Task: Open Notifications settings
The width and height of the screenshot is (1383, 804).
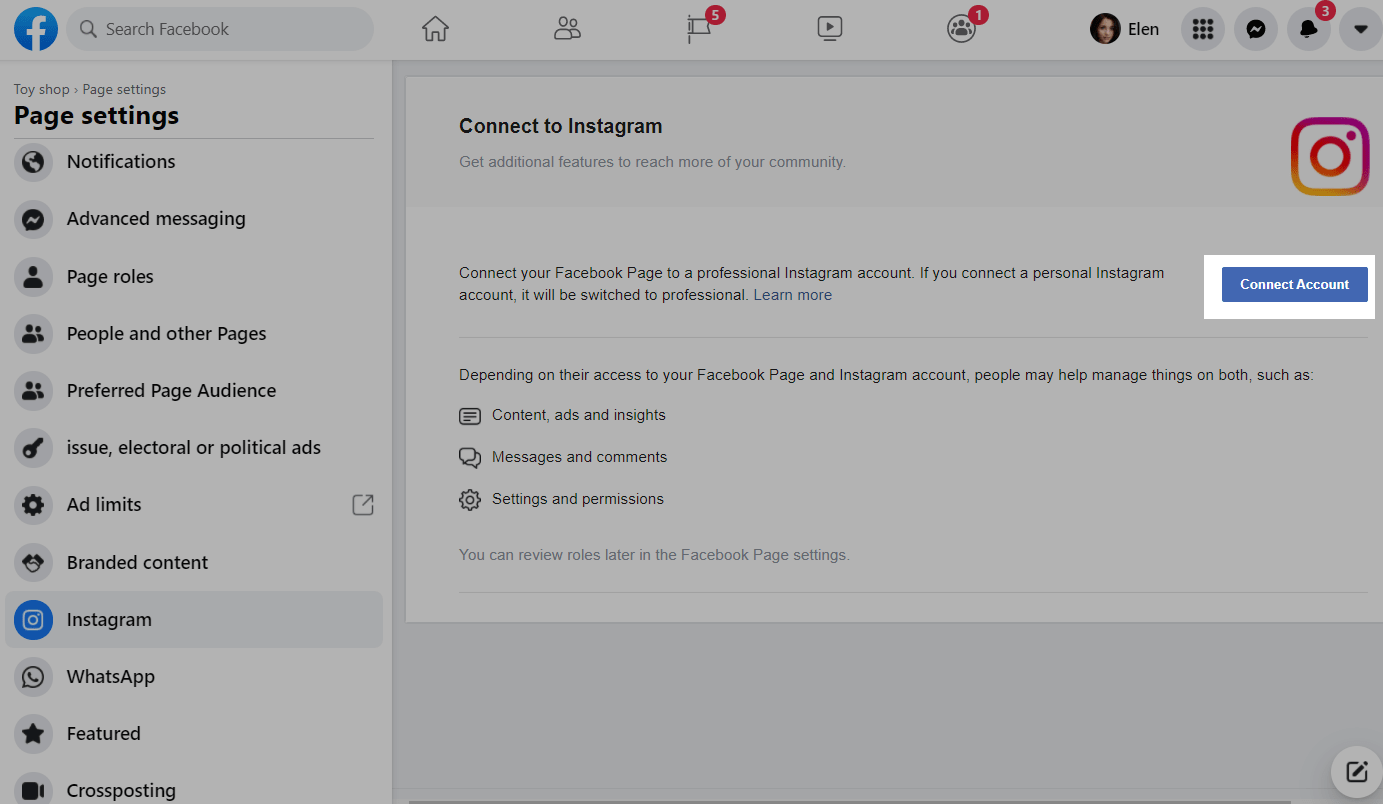Action: (194, 162)
